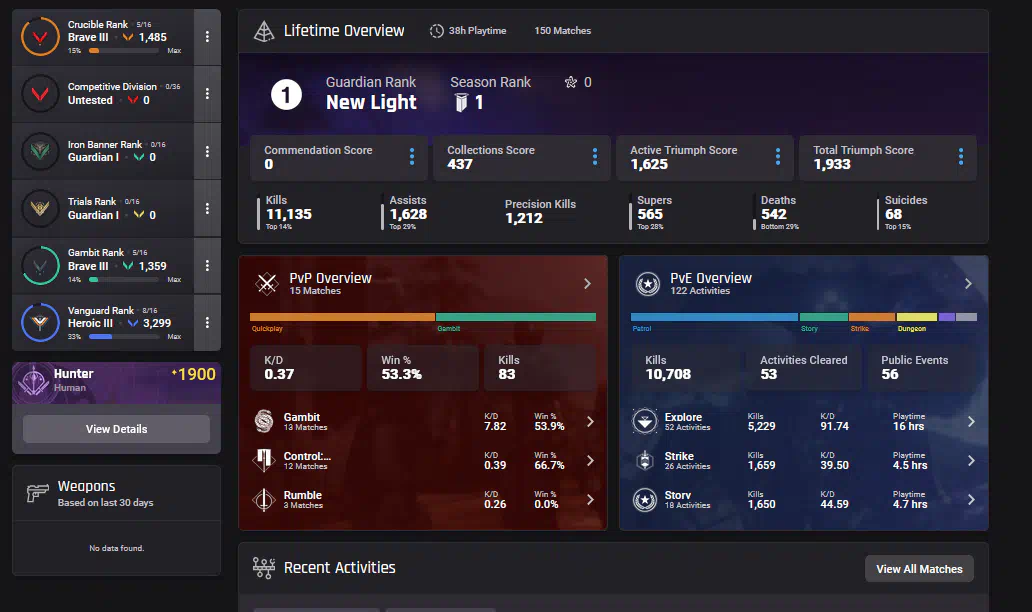Viewport: 1032px width, 612px height.
Task: Open Explore stats via its row arrow
Action: pos(971,422)
